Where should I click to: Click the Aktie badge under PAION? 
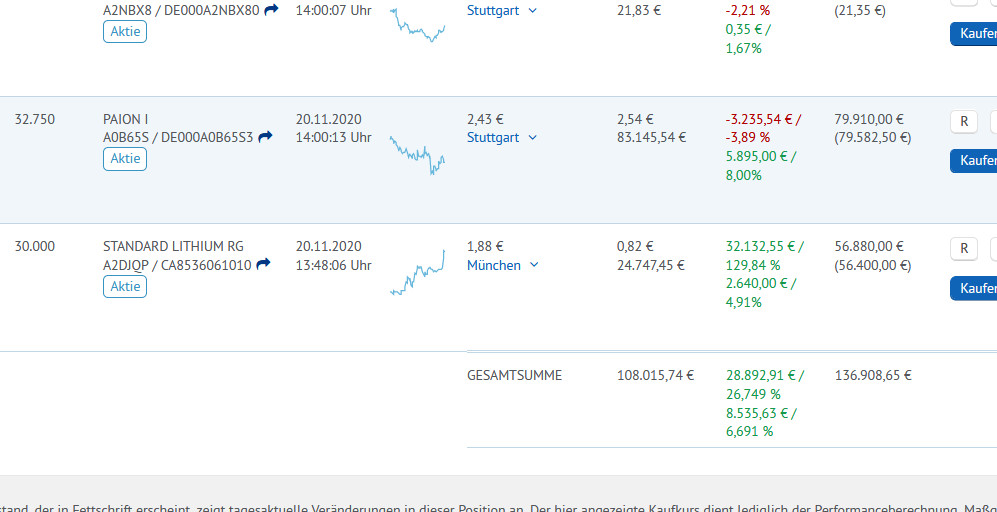pyautogui.click(x=125, y=159)
